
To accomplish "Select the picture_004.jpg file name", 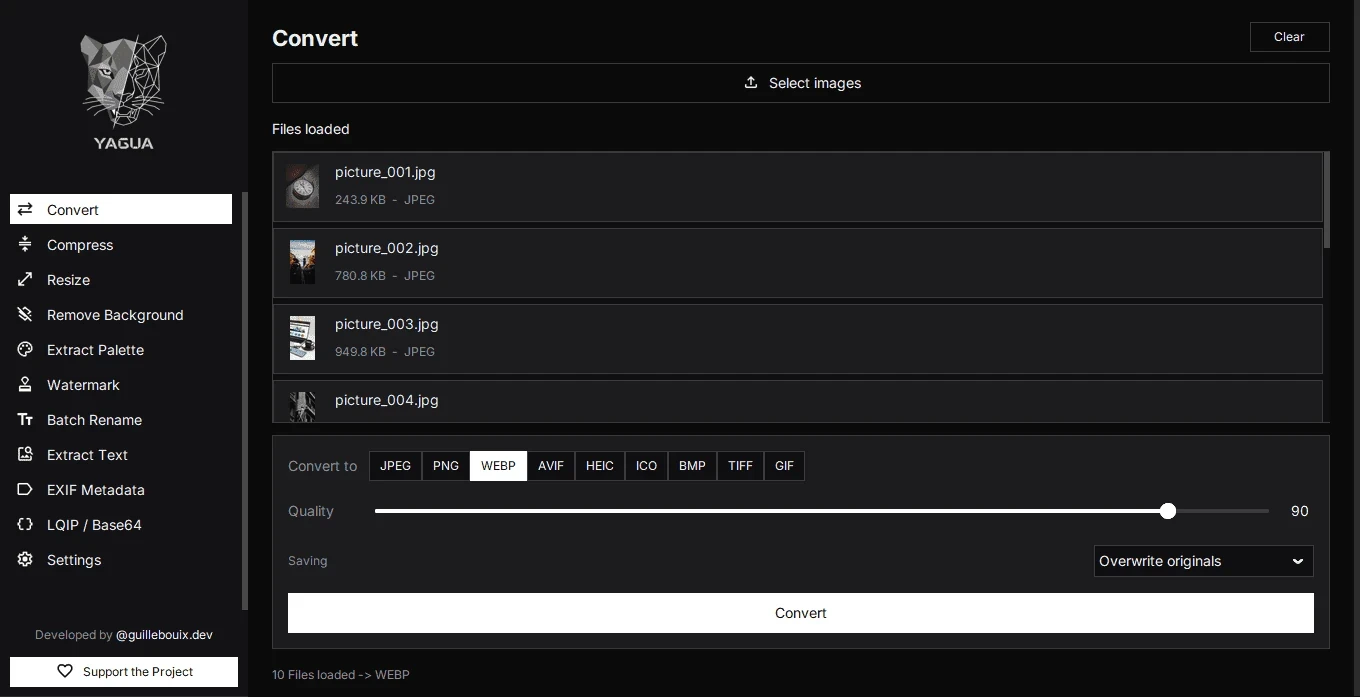I will [387, 400].
